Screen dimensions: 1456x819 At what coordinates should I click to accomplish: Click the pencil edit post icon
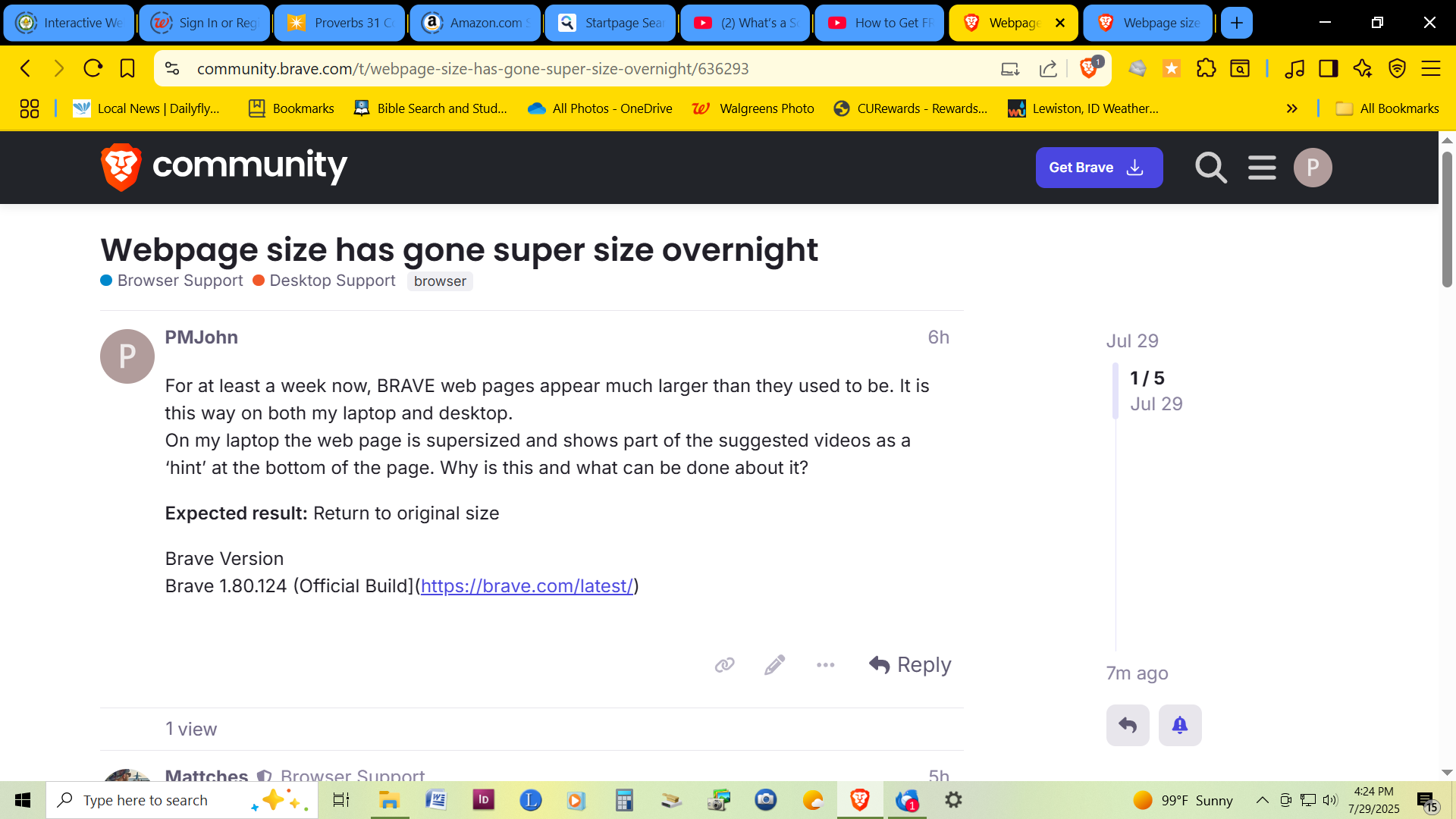coord(774,665)
